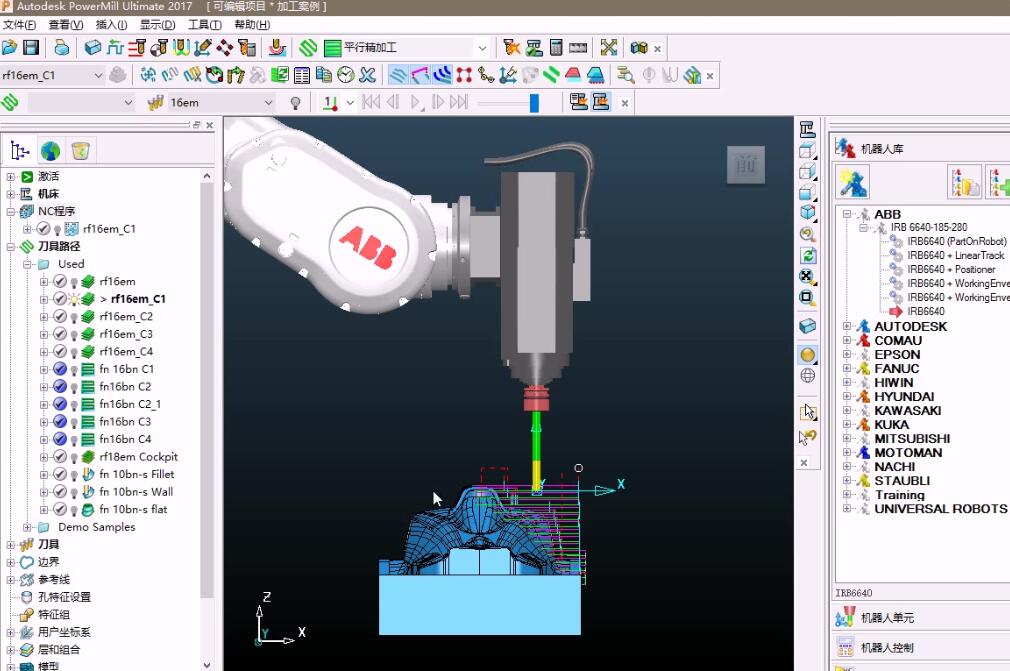The height and width of the screenshot is (671, 1010).
Task: Open project folder icon in main toolbar
Action: pyautogui.click(x=9, y=48)
